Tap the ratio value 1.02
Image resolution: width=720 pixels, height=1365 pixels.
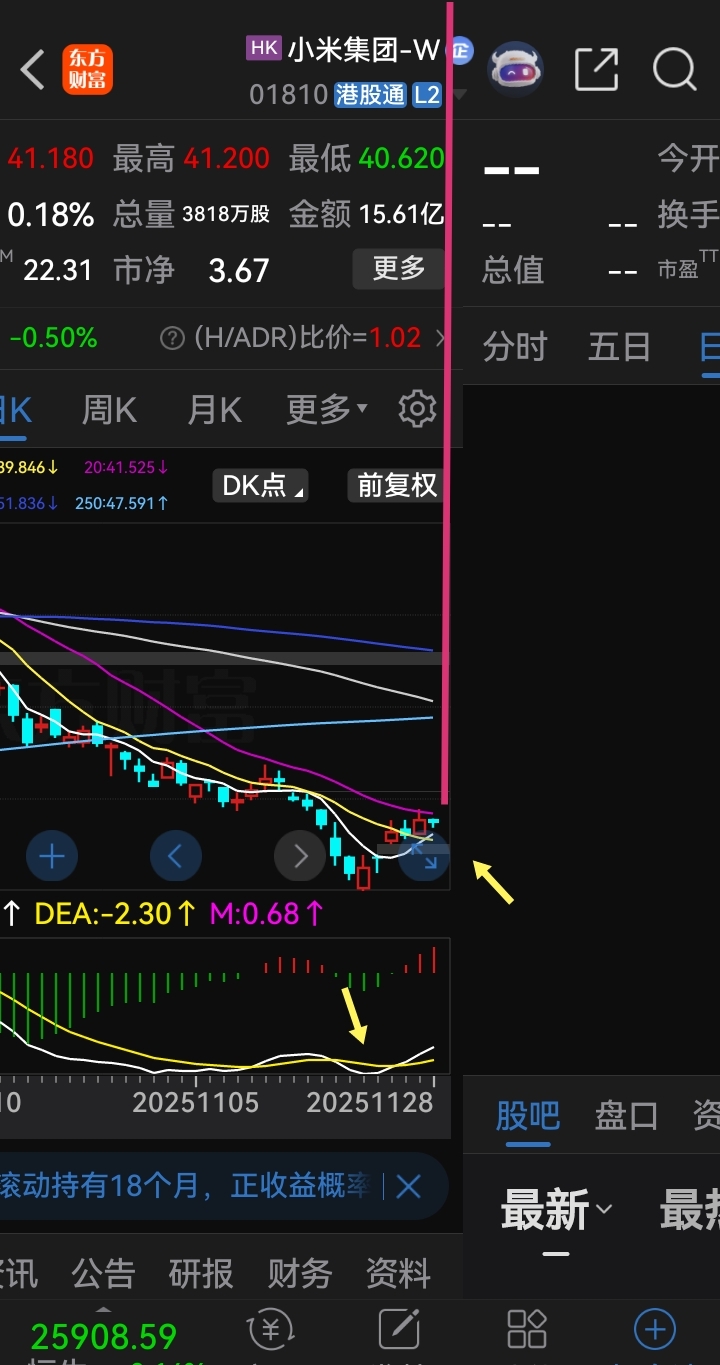[395, 338]
